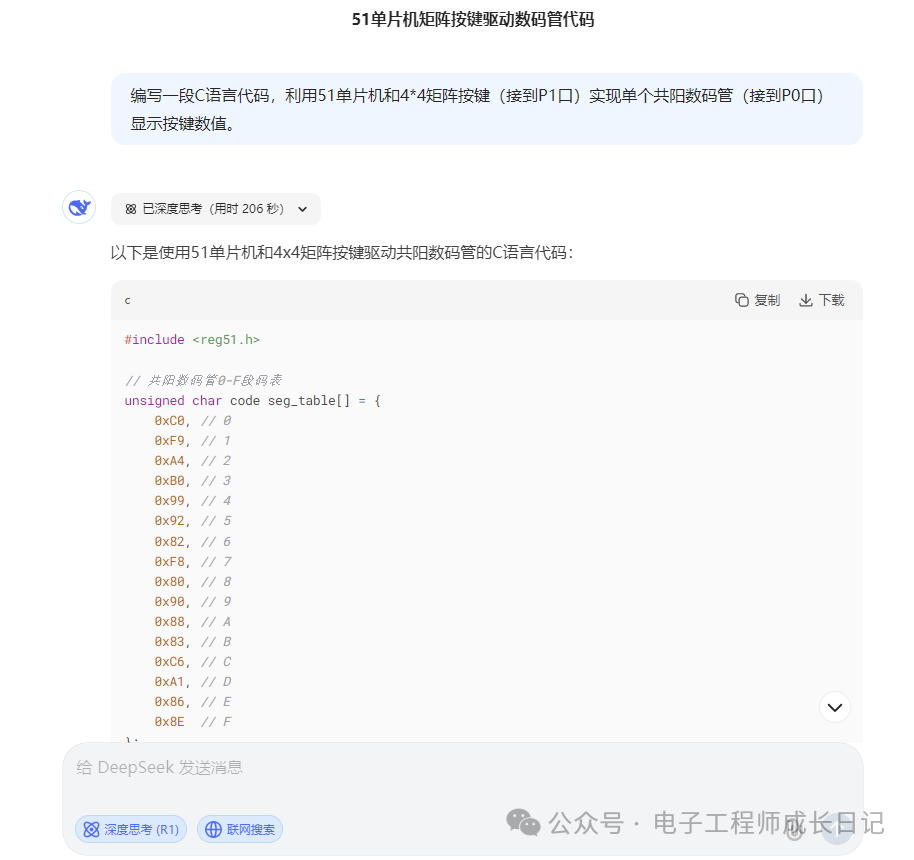Click conversation title 51单片机矩阵按键驱动数码管代码

[x=473, y=20]
